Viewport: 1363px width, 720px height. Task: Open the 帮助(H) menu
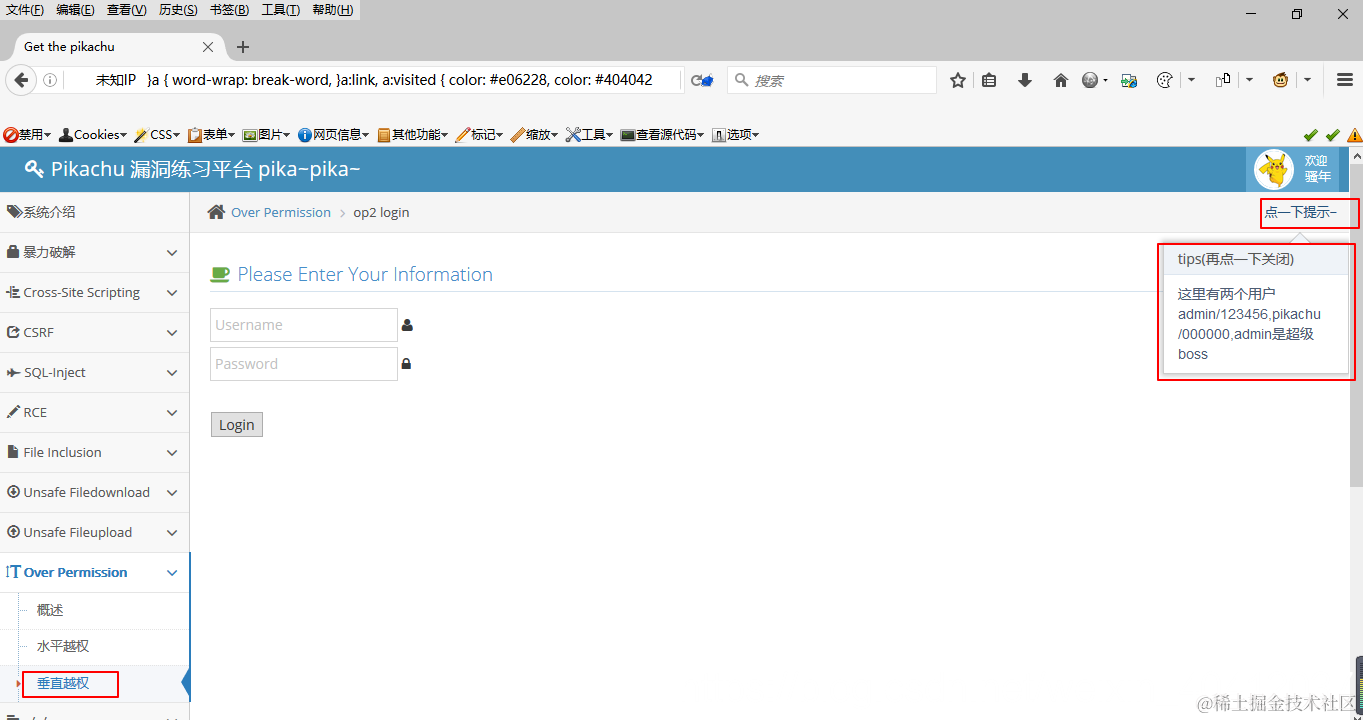point(332,10)
